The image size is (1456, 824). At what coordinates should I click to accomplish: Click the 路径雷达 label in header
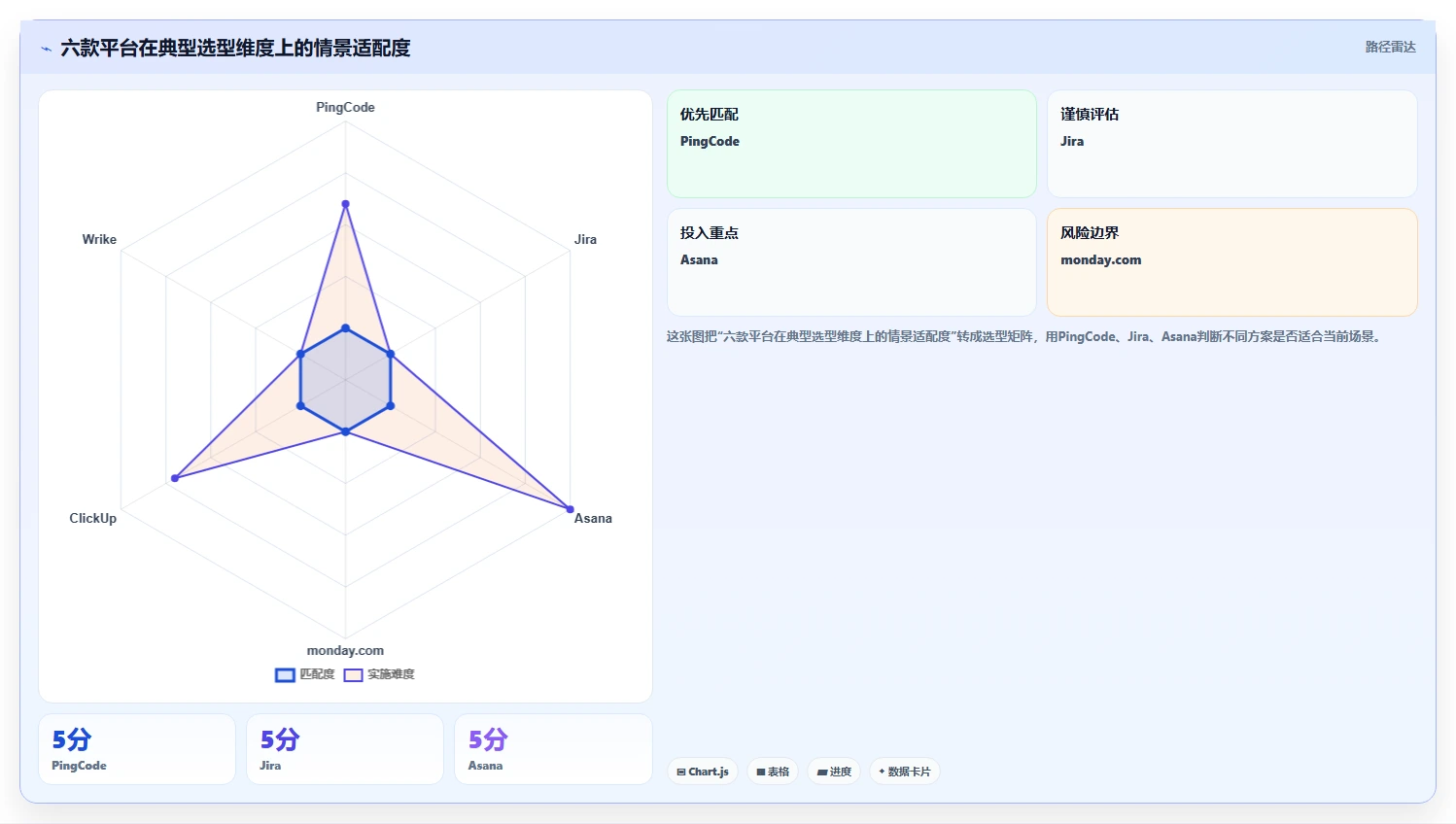1390,47
